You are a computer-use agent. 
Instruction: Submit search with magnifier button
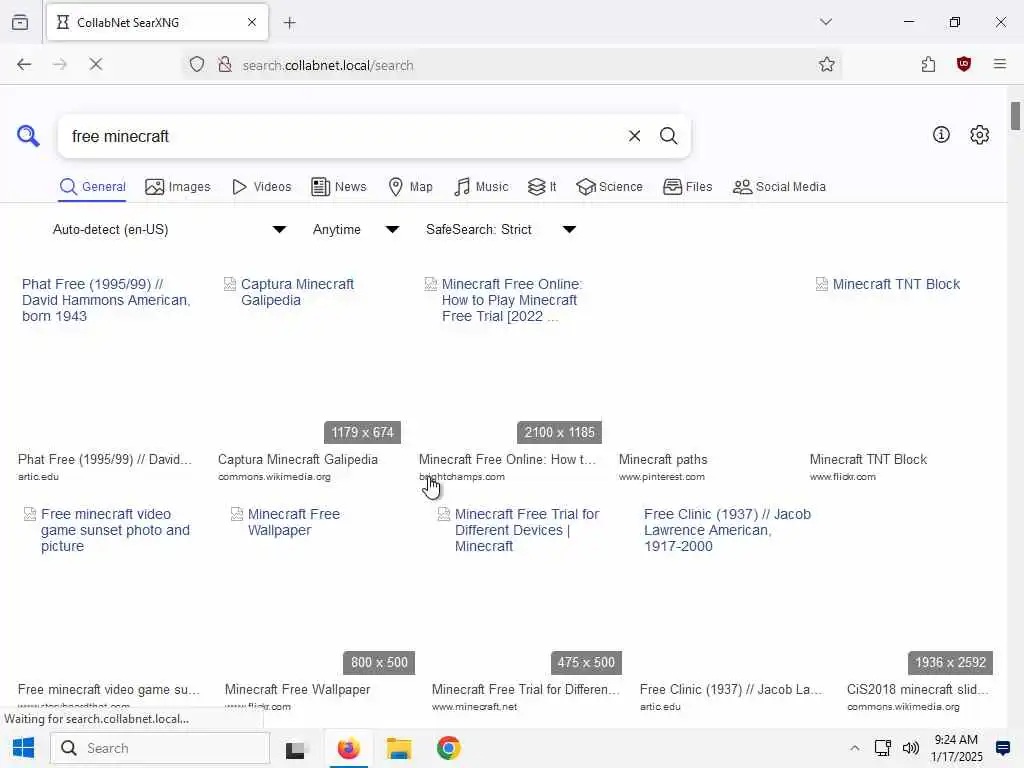coord(668,136)
